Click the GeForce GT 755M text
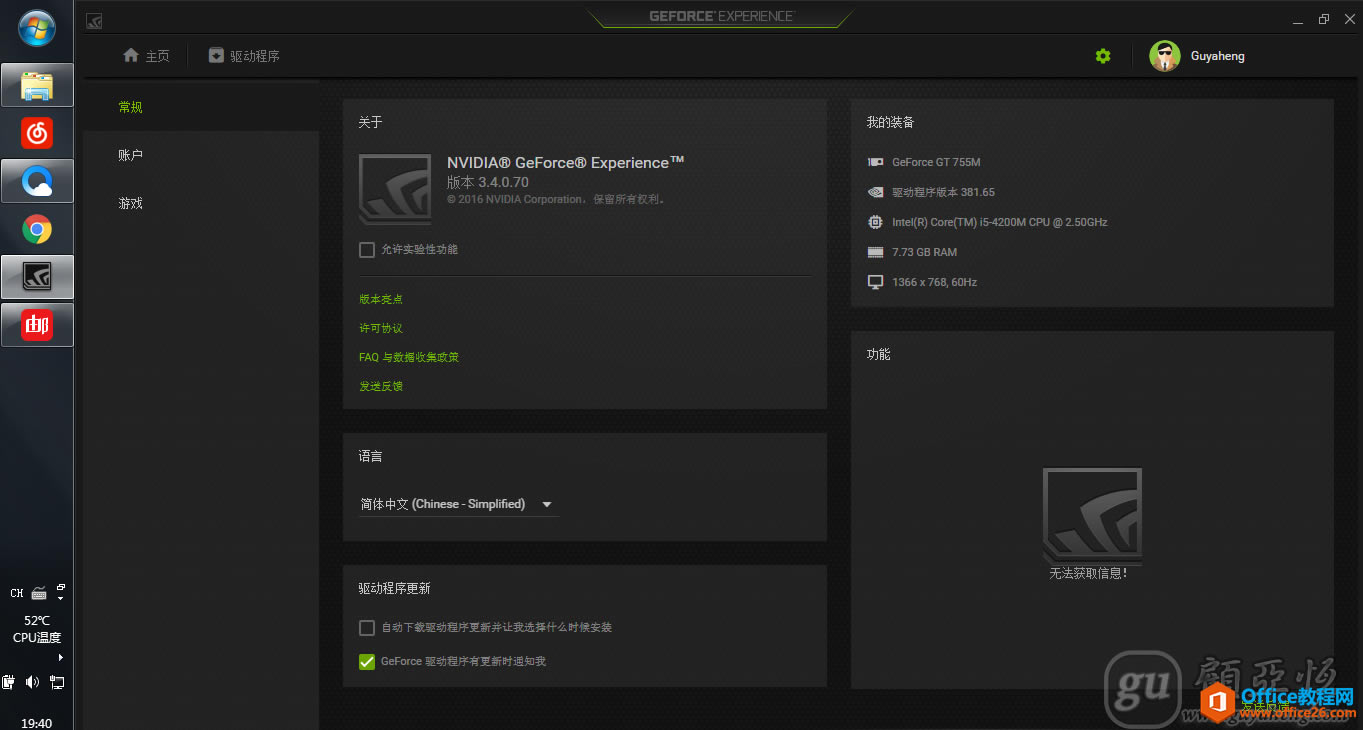This screenshot has height=730, width=1363. 936,162
